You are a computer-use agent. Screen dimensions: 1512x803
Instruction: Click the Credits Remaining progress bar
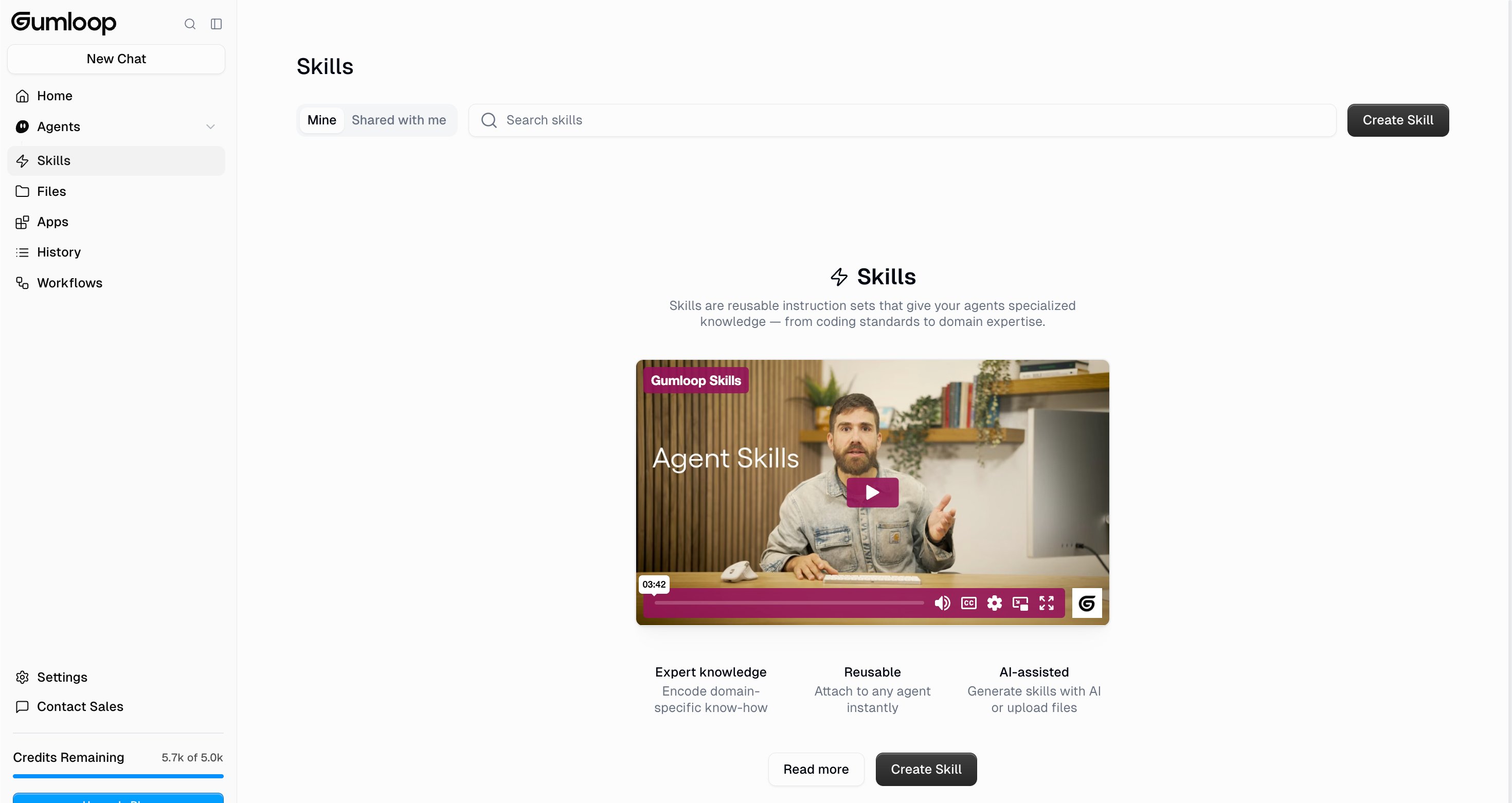coord(118,777)
